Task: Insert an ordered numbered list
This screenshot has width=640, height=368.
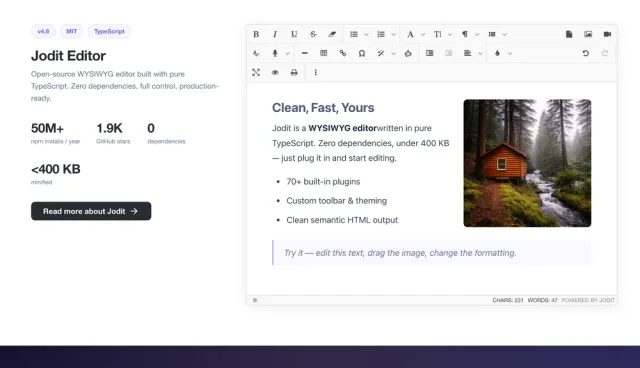Action: [381, 34]
